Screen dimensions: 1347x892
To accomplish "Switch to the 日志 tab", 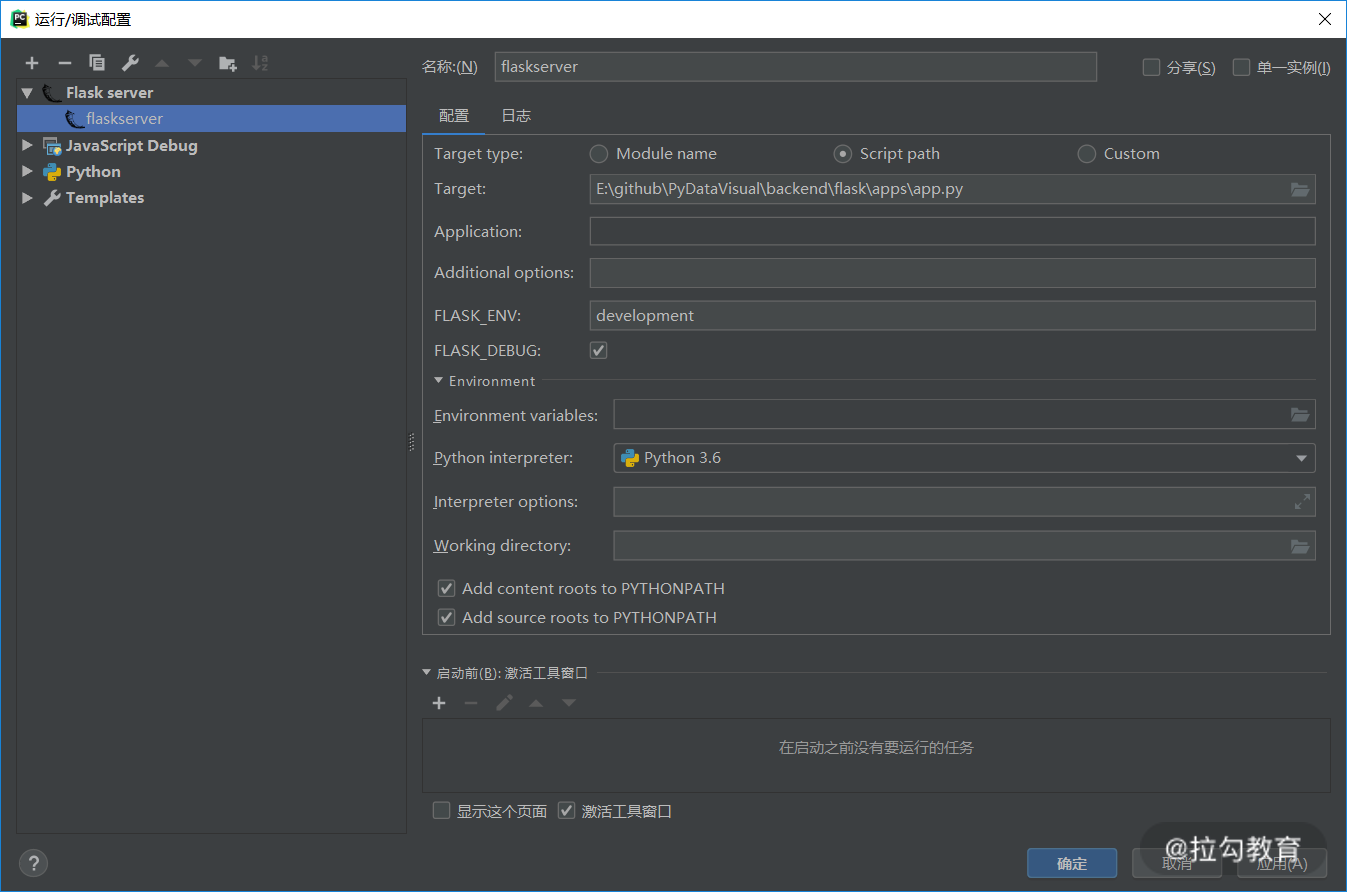I will click(x=516, y=116).
